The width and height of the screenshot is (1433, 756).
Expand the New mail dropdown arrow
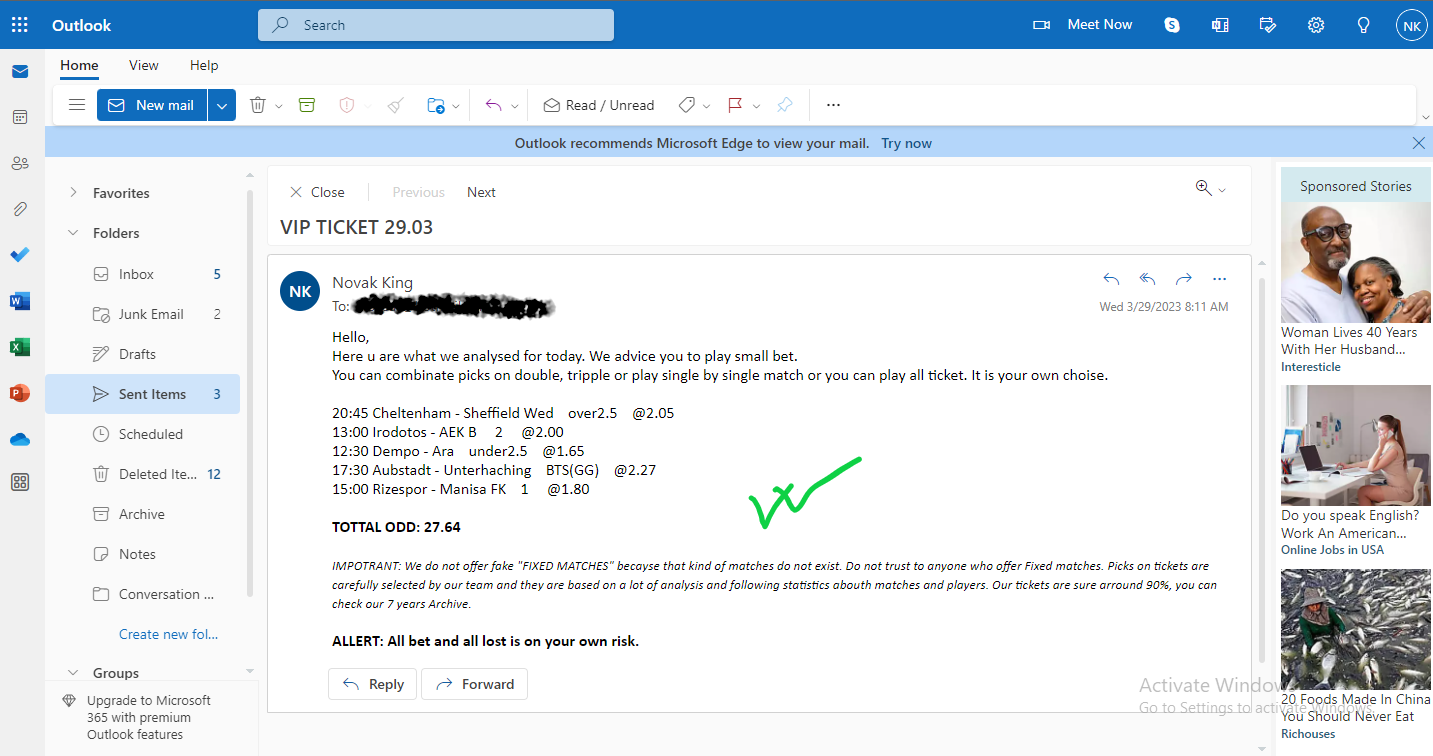(x=222, y=105)
